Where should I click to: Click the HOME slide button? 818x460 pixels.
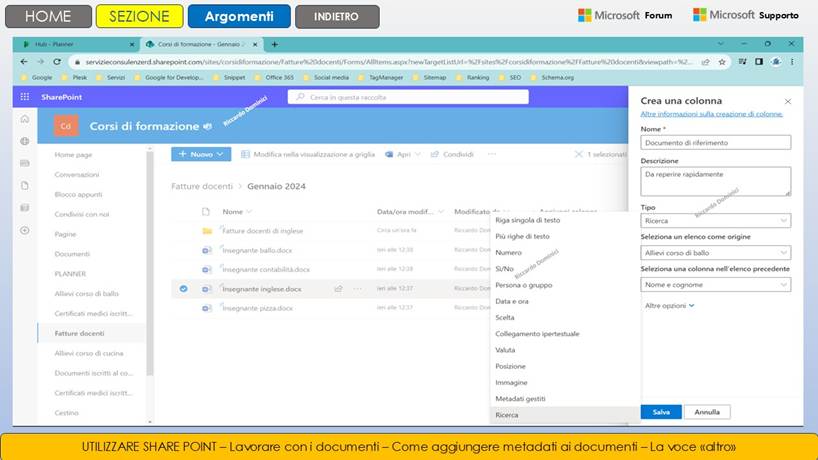(48, 16)
